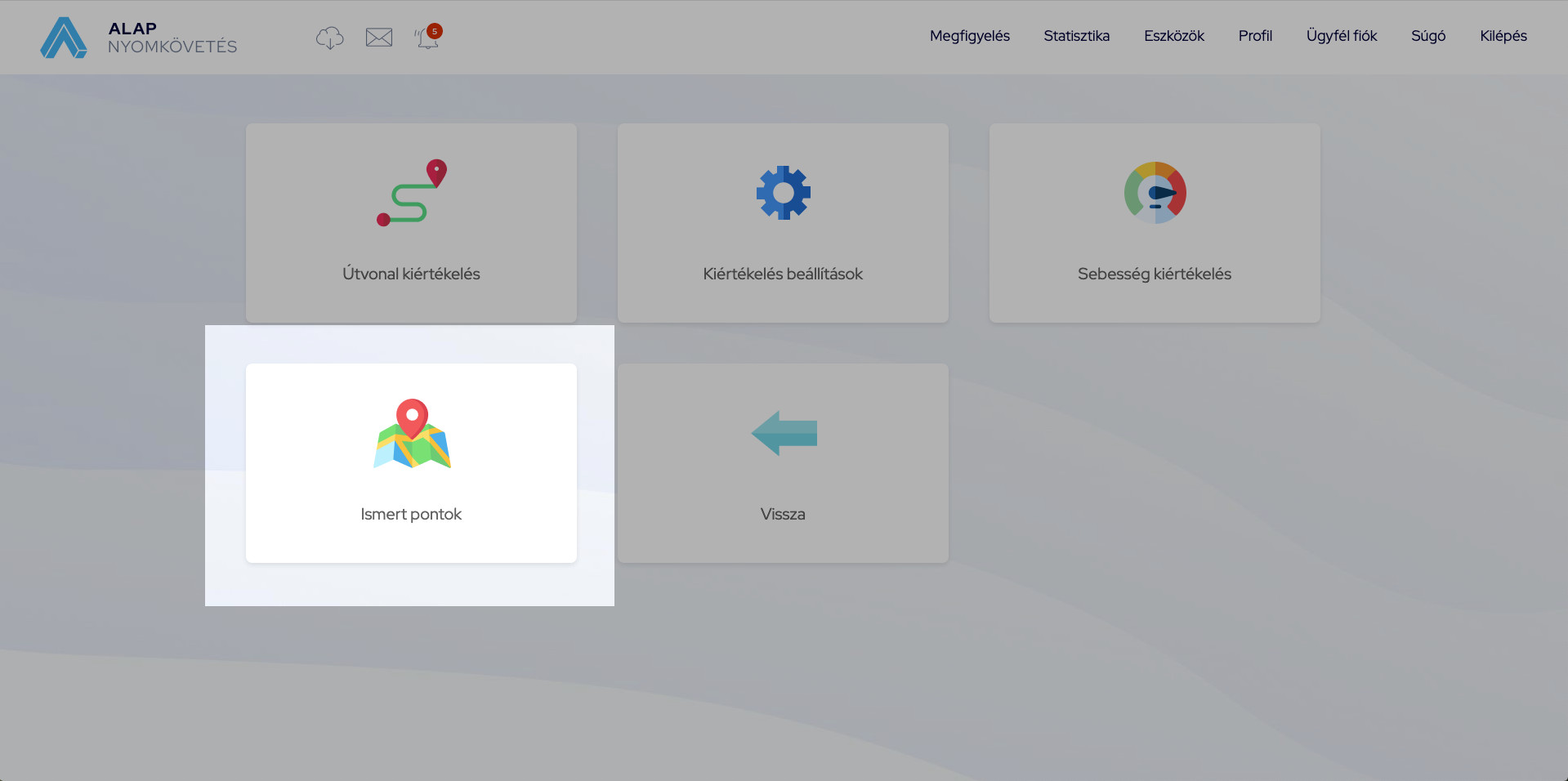This screenshot has width=1568, height=781.
Task: Go to the Profil menu item
Action: pos(1255,36)
